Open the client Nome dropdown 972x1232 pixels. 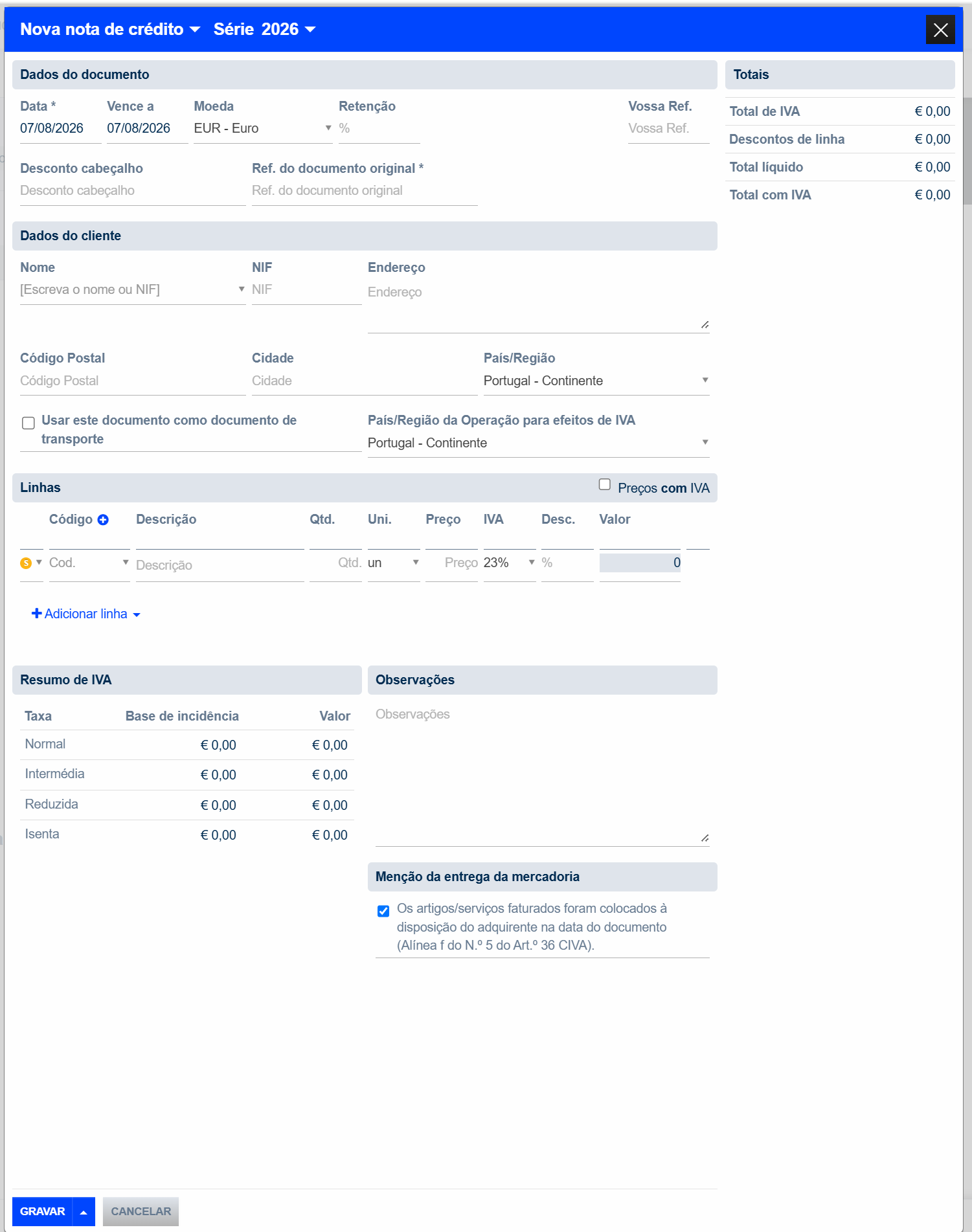[133, 289]
